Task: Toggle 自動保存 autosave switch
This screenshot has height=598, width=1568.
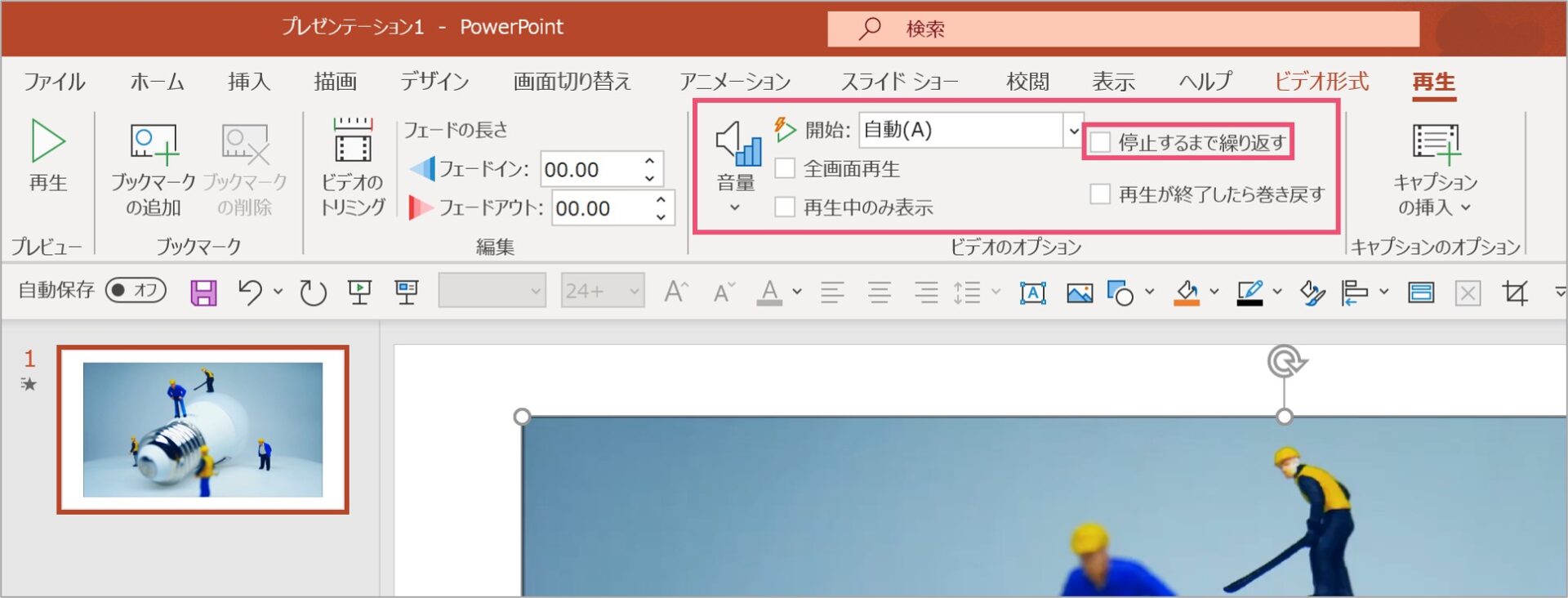Action: (136, 290)
